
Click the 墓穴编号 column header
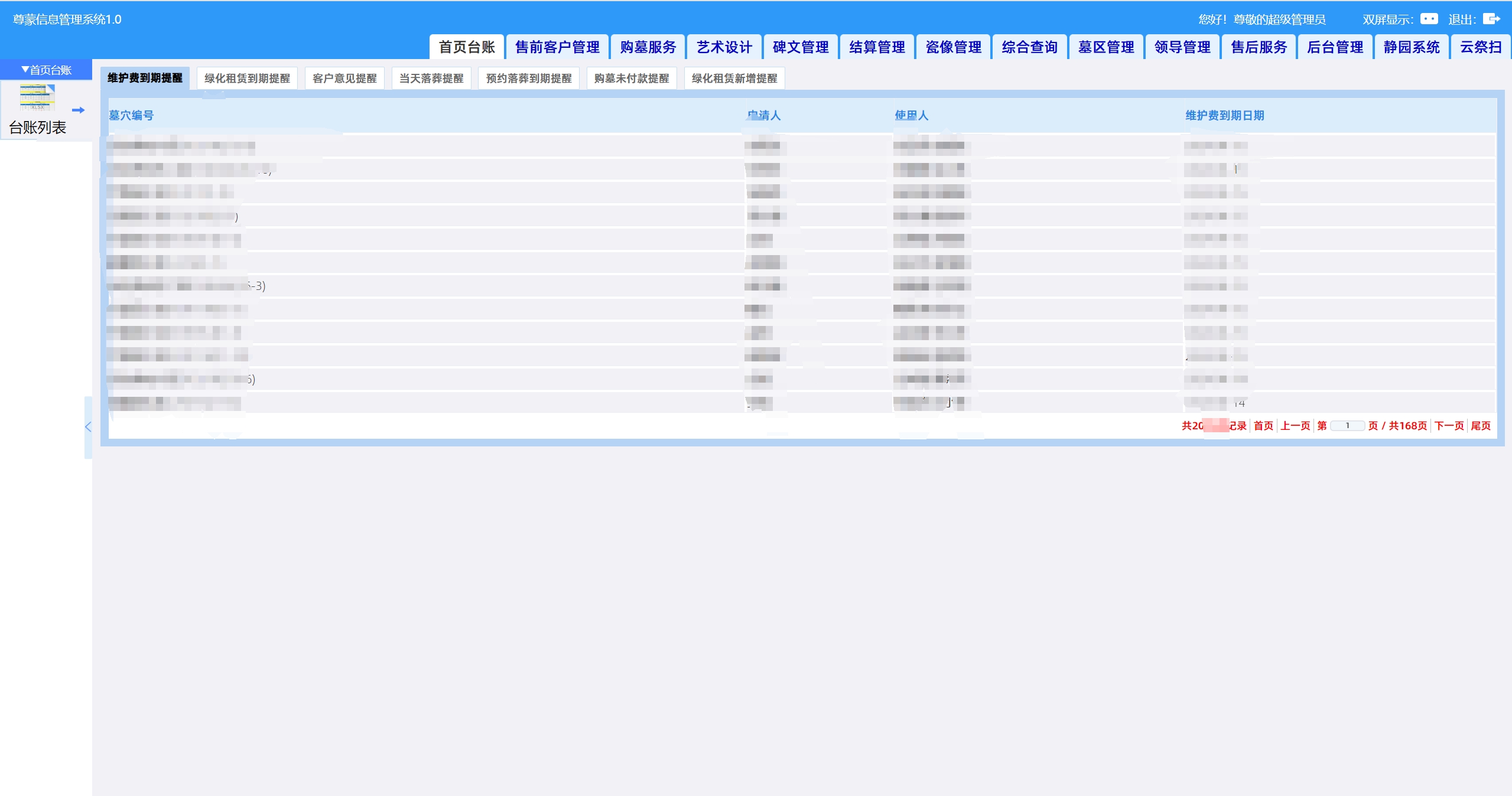tap(131, 115)
